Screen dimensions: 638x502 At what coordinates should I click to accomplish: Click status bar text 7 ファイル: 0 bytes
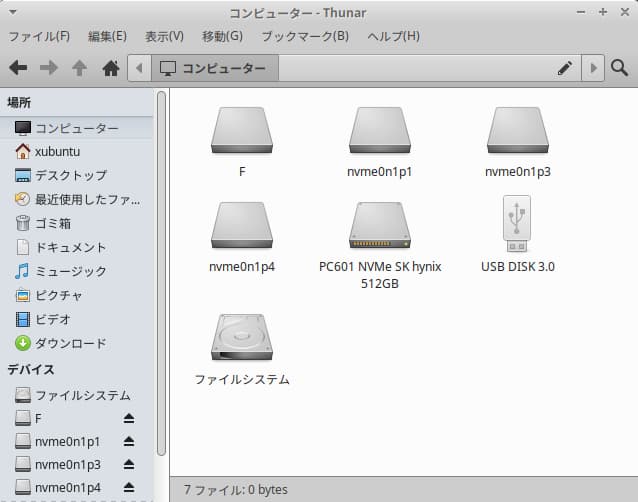(x=235, y=489)
